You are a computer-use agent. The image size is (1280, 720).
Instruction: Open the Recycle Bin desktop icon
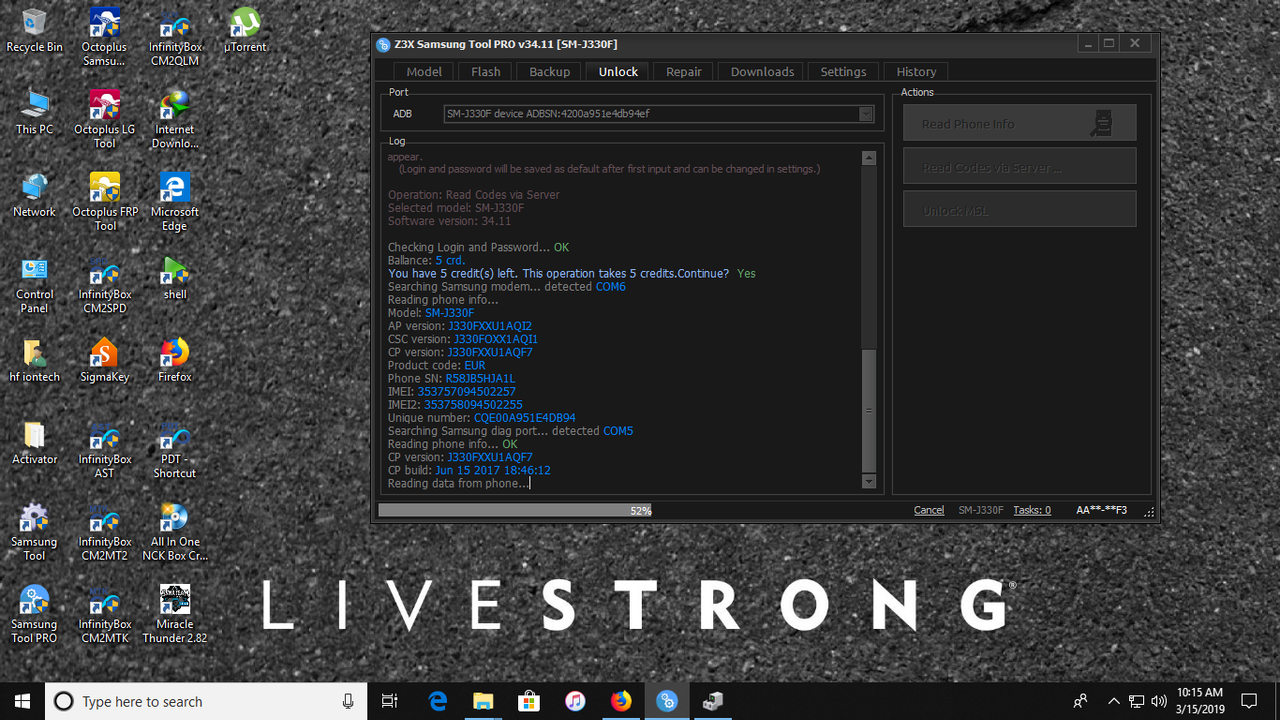34,30
